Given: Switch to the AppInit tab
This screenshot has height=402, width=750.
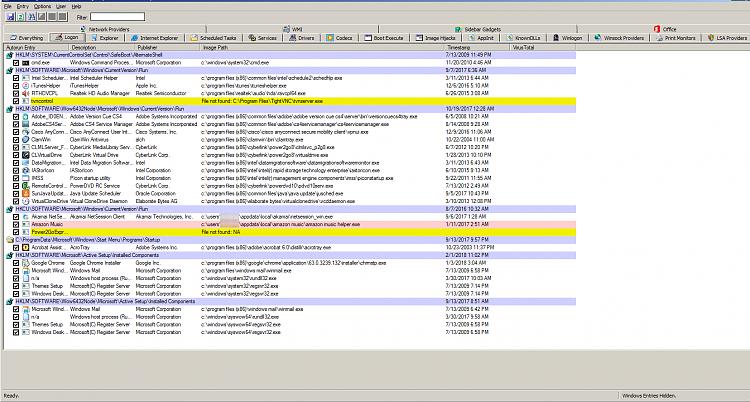Looking at the screenshot, I should point(482,38).
